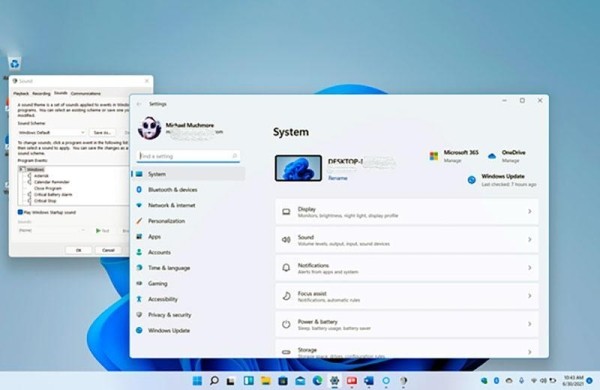The width and height of the screenshot is (600, 390).
Task: Click the red app icon on the taskbar
Action: [352, 380]
